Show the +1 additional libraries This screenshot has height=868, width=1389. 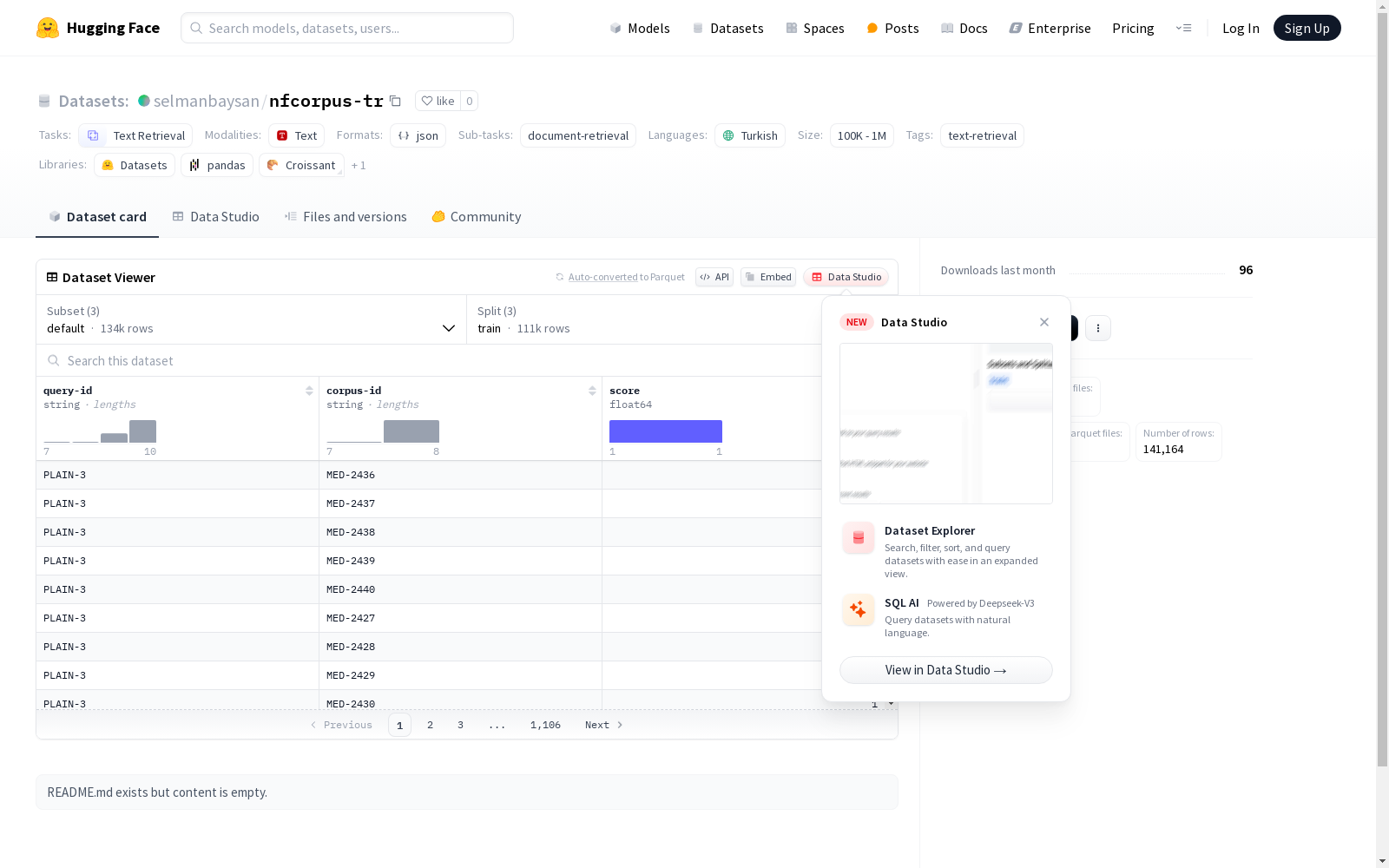point(359,165)
